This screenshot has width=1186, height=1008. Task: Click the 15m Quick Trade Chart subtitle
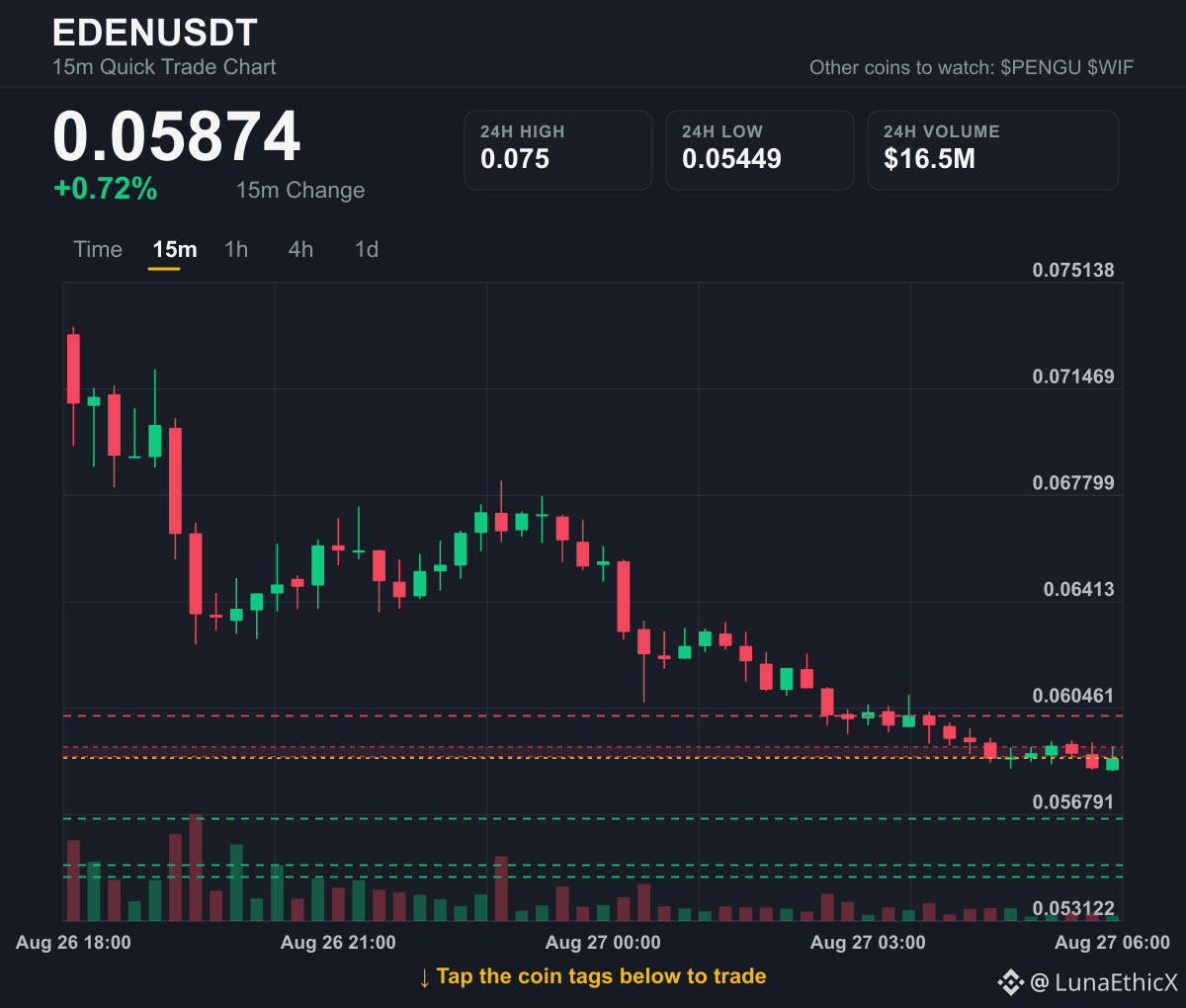click(x=164, y=67)
